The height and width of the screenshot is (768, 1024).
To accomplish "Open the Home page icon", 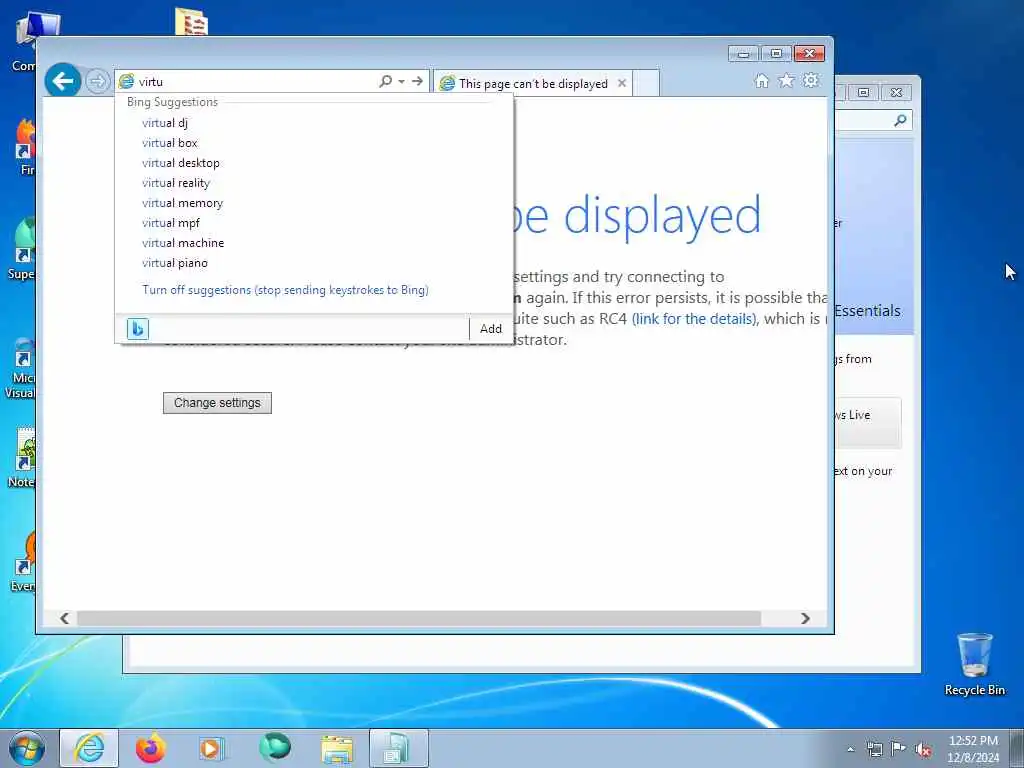I will pos(761,80).
